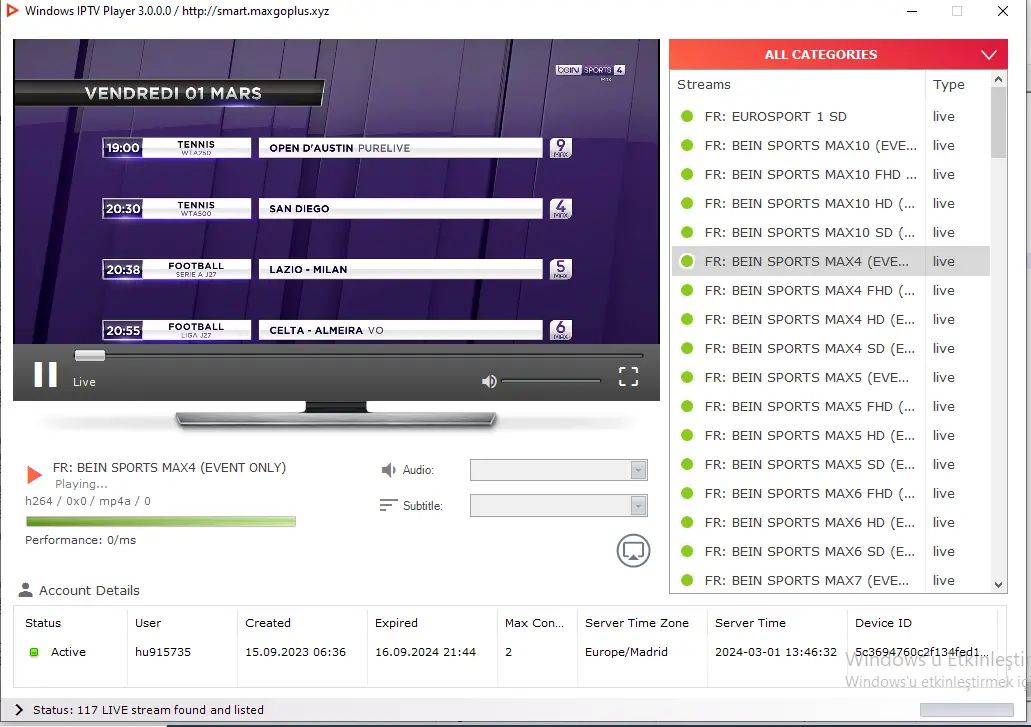1031x727 pixels.
Task: Click the Performance: 0/ms label
Action: pyautogui.click(x=80, y=540)
